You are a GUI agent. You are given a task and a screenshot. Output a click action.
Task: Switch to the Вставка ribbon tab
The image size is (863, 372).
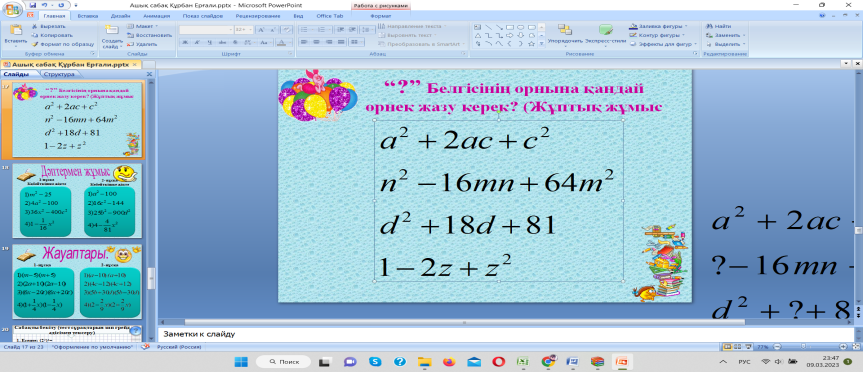pyautogui.click(x=88, y=16)
